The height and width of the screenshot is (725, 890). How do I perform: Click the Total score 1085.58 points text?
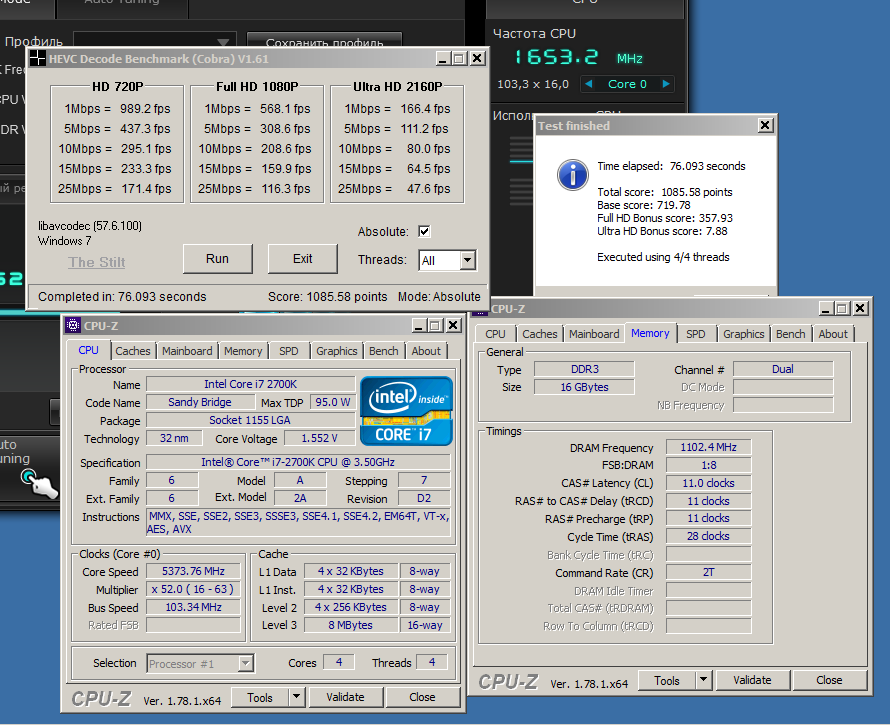[665, 192]
